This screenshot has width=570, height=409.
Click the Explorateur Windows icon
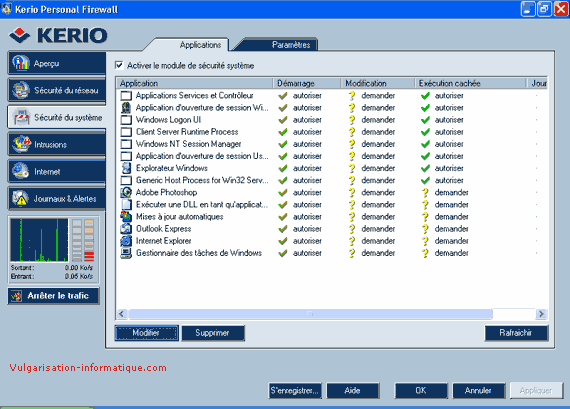(126, 168)
